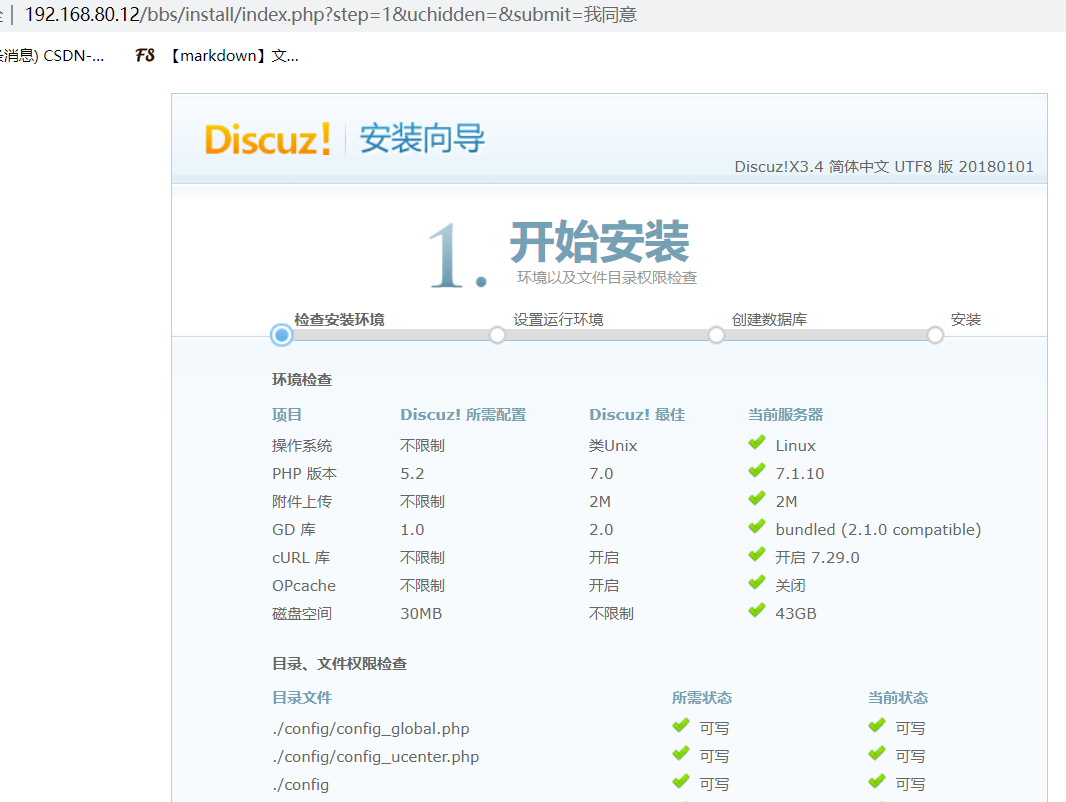
Task: Click the 目录文件 column header
Action: tap(302, 697)
